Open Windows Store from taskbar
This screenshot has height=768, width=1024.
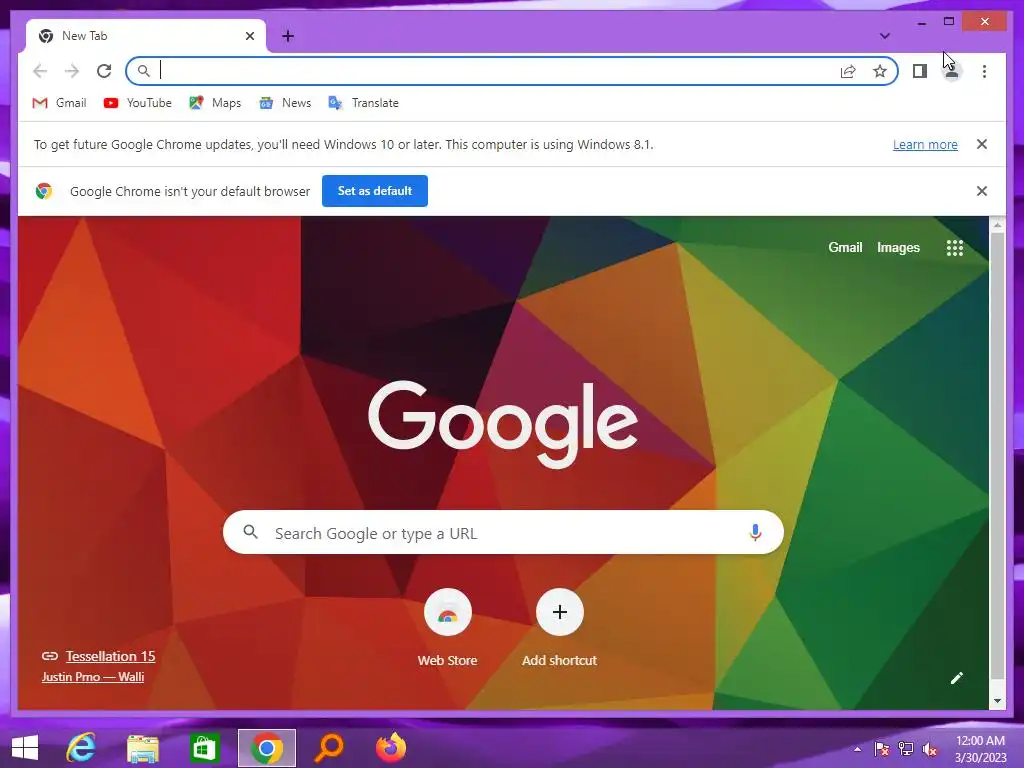tap(204, 748)
